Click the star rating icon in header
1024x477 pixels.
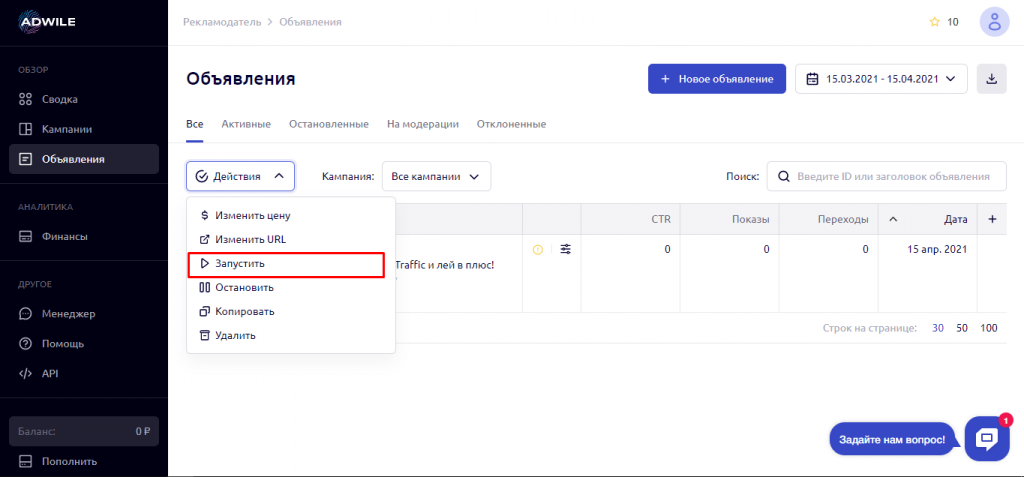coord(934,22)
